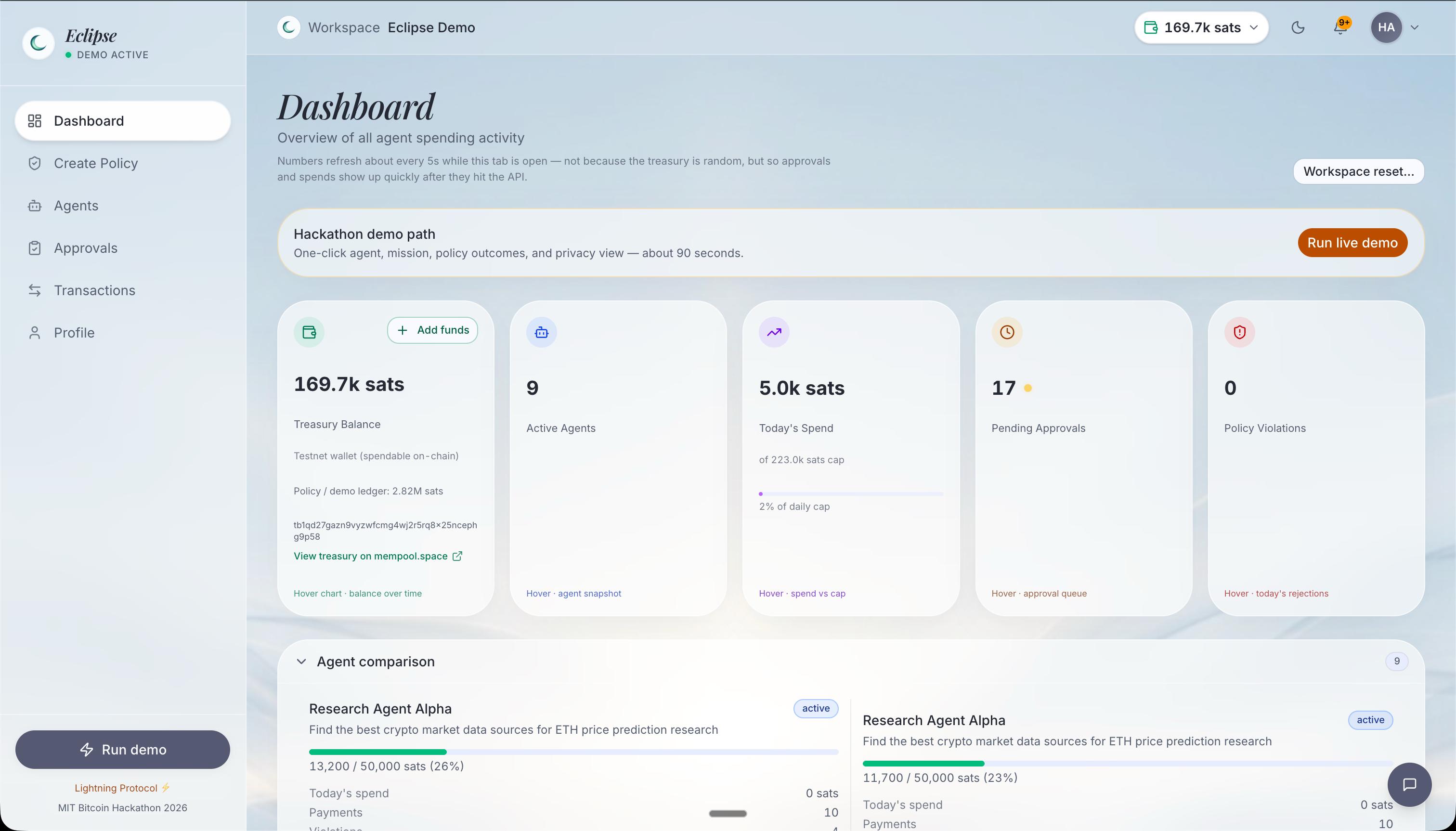Click the Policy Violations shield icon
The image size is (1456, 831).
[x=1239, y=332]
